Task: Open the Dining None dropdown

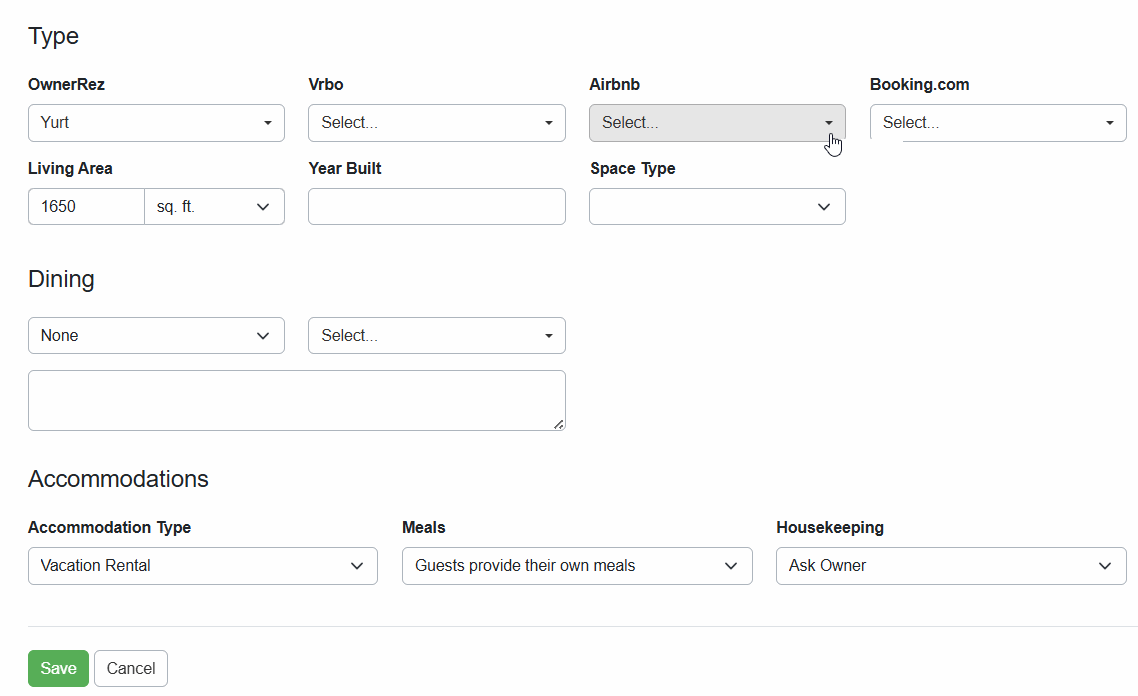Action: (156, 335)
